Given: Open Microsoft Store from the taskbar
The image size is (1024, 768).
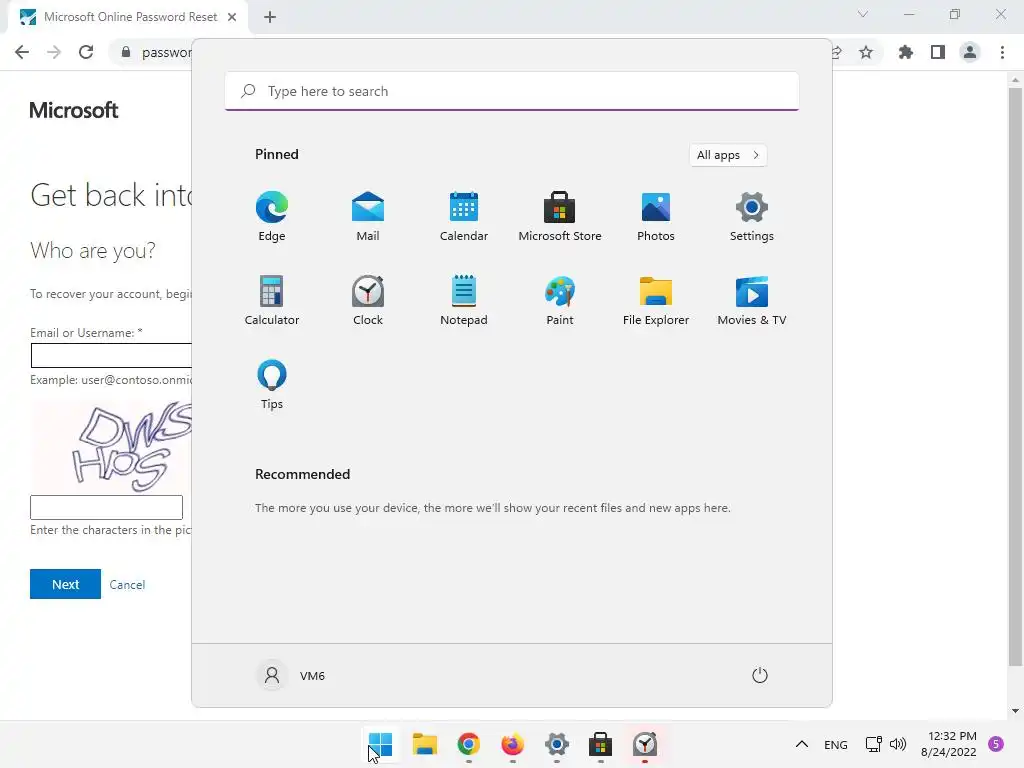Looking at the screenshot, I should [x=600, y=744].
